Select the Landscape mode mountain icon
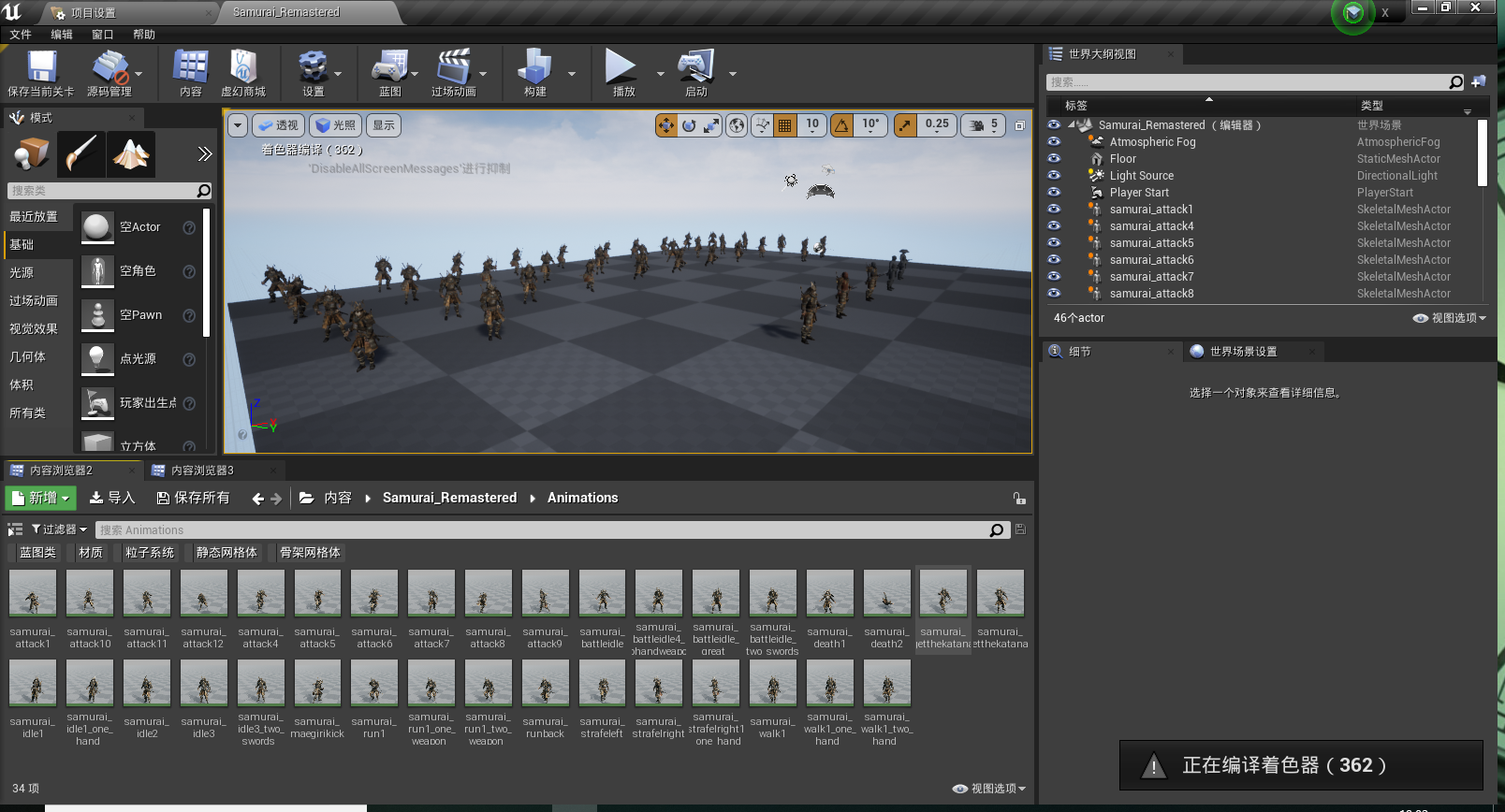Viewport: 1505px width, 812px height. tap(131, 154)
